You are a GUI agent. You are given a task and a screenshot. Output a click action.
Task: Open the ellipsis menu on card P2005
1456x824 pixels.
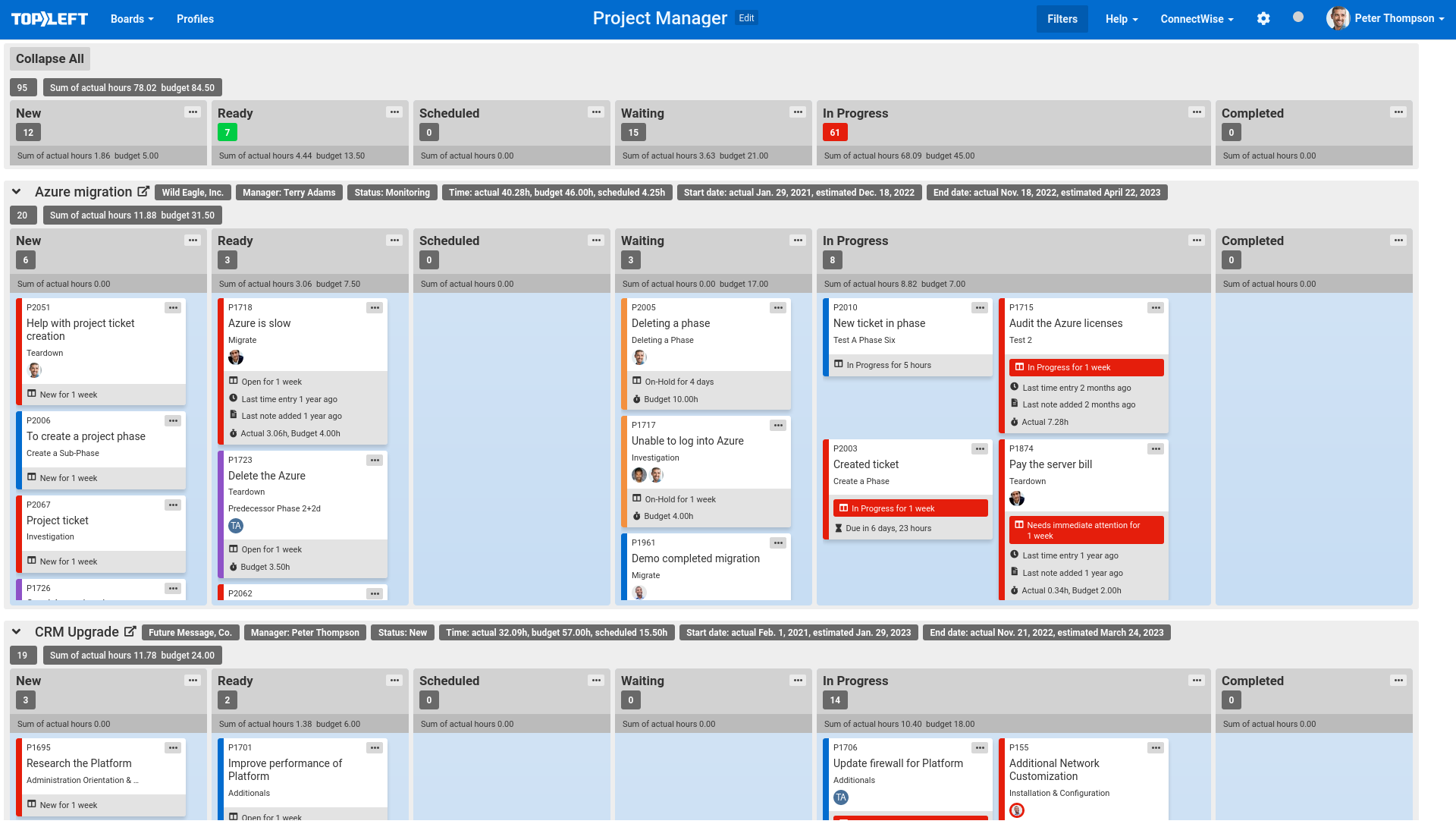(x=778, y=308)
